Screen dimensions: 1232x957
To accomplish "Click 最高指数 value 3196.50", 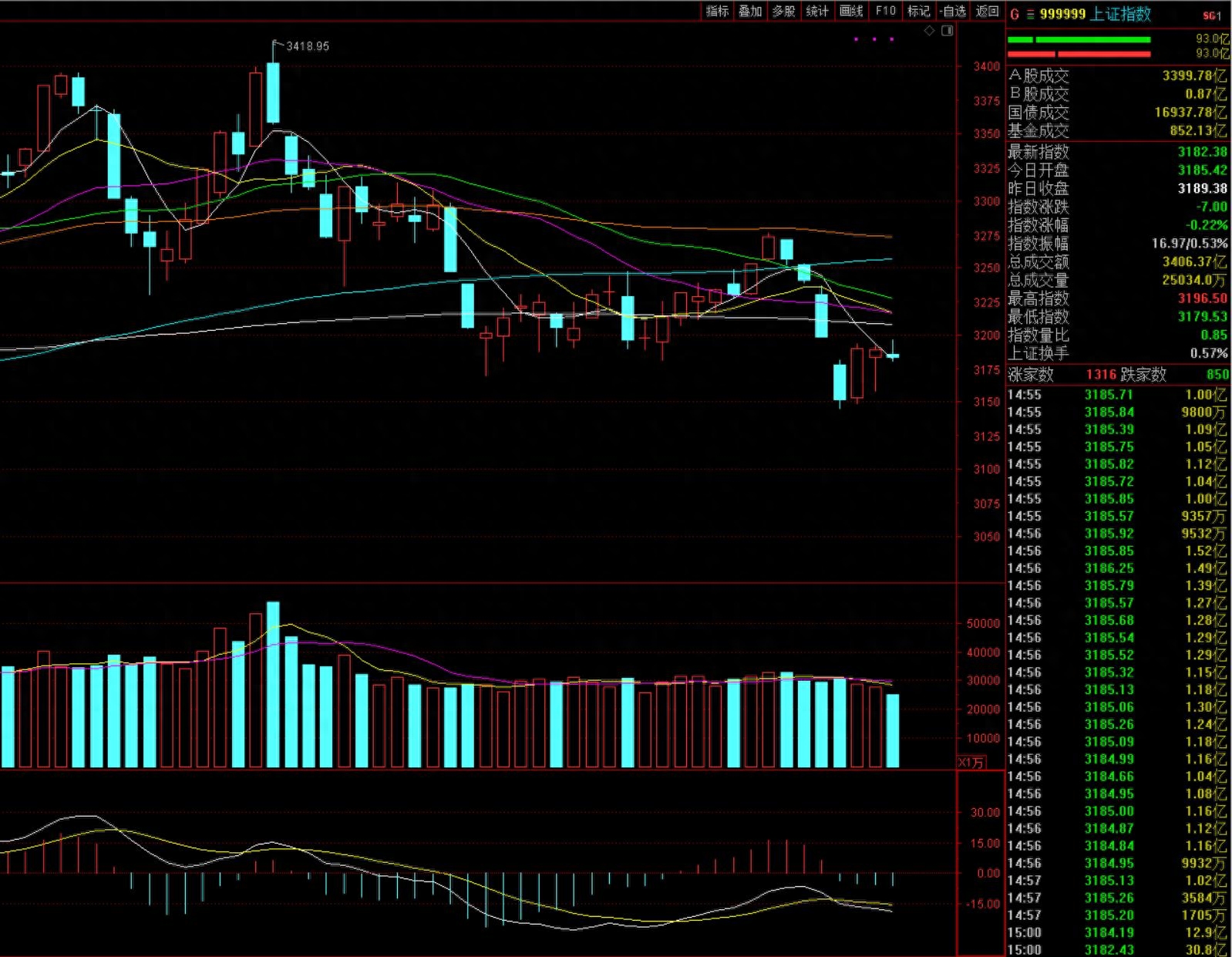I will [x=1202, y=298].
